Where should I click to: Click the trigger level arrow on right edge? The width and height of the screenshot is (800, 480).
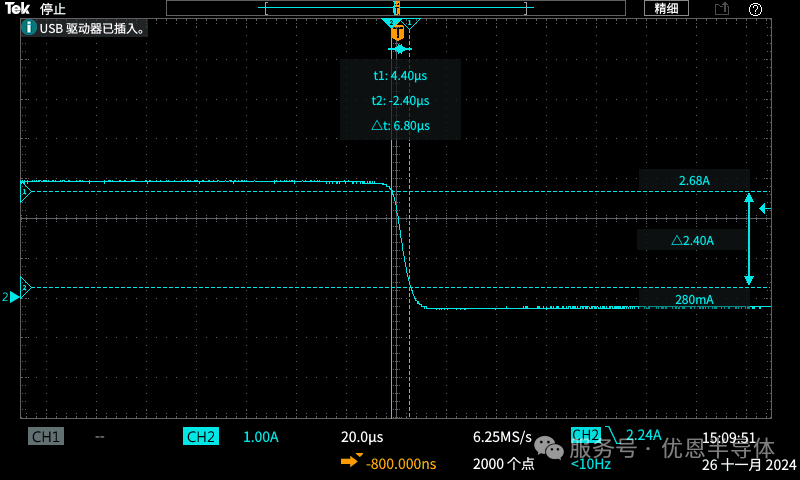[x=764, y=209]
